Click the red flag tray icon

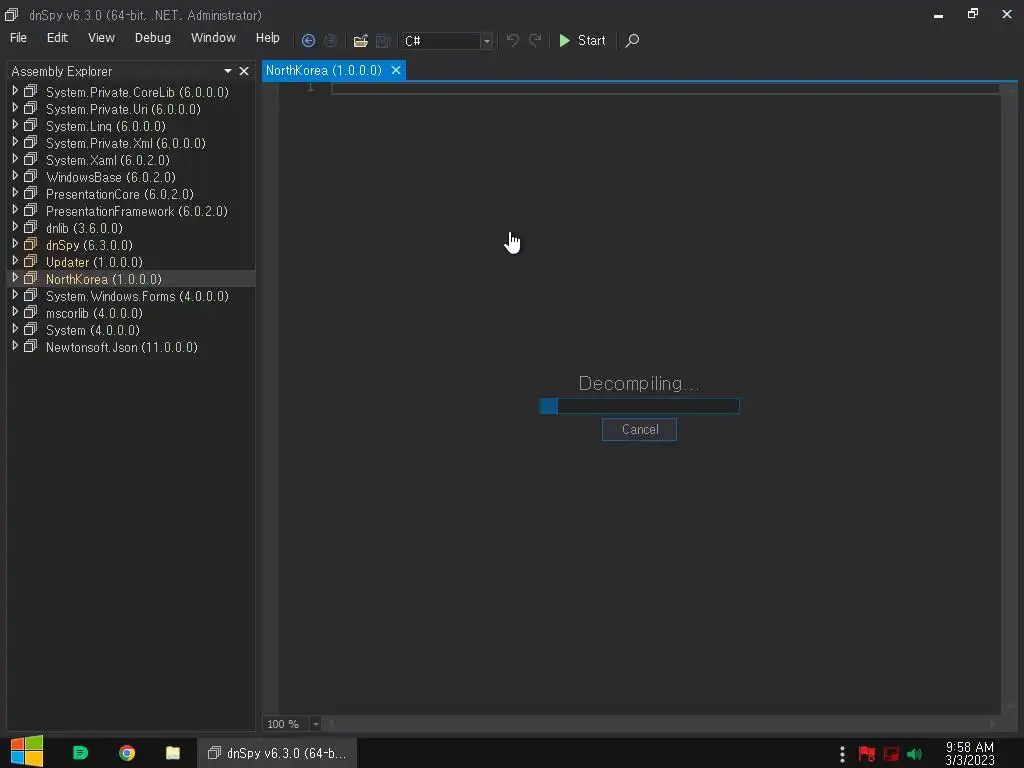coord(867,754)
